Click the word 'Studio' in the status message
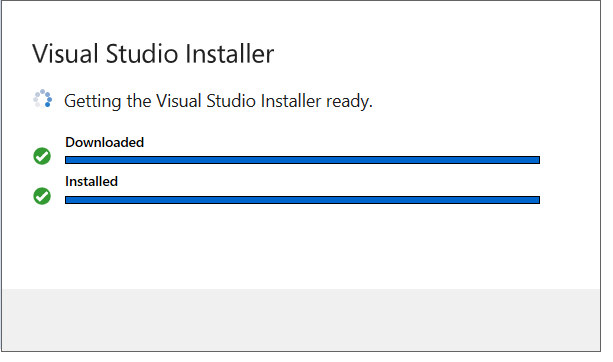613x362 pixels. point(231,101)
